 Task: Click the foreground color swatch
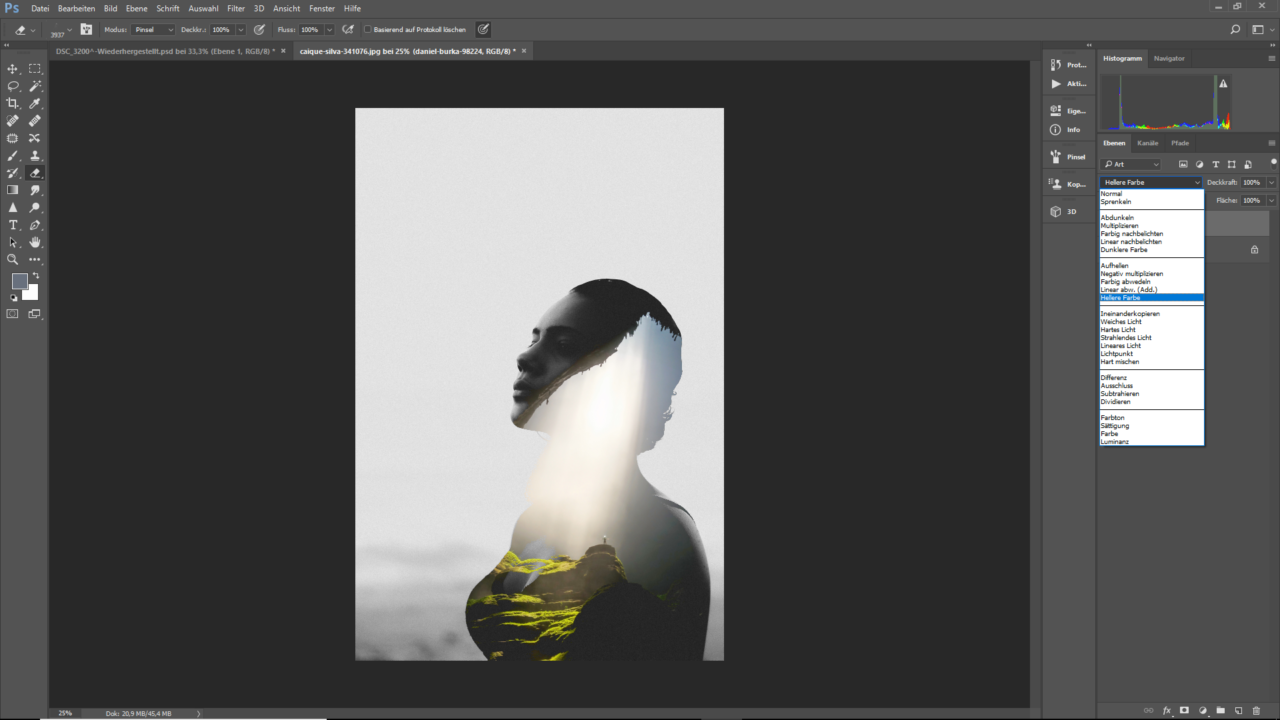point(19,281)
